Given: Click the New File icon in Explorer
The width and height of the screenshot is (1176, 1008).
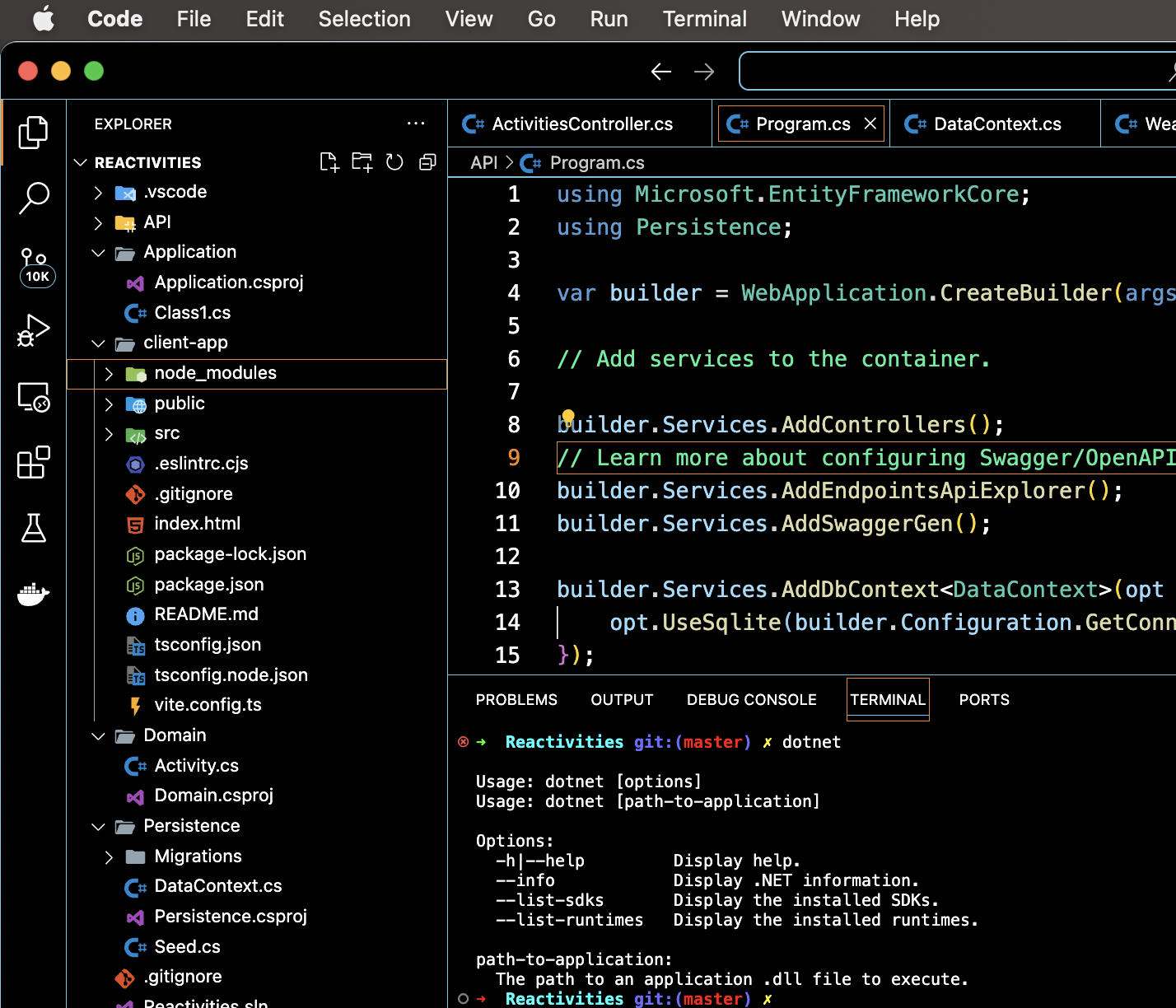Looking at the screenshot, I should [329, 162].
